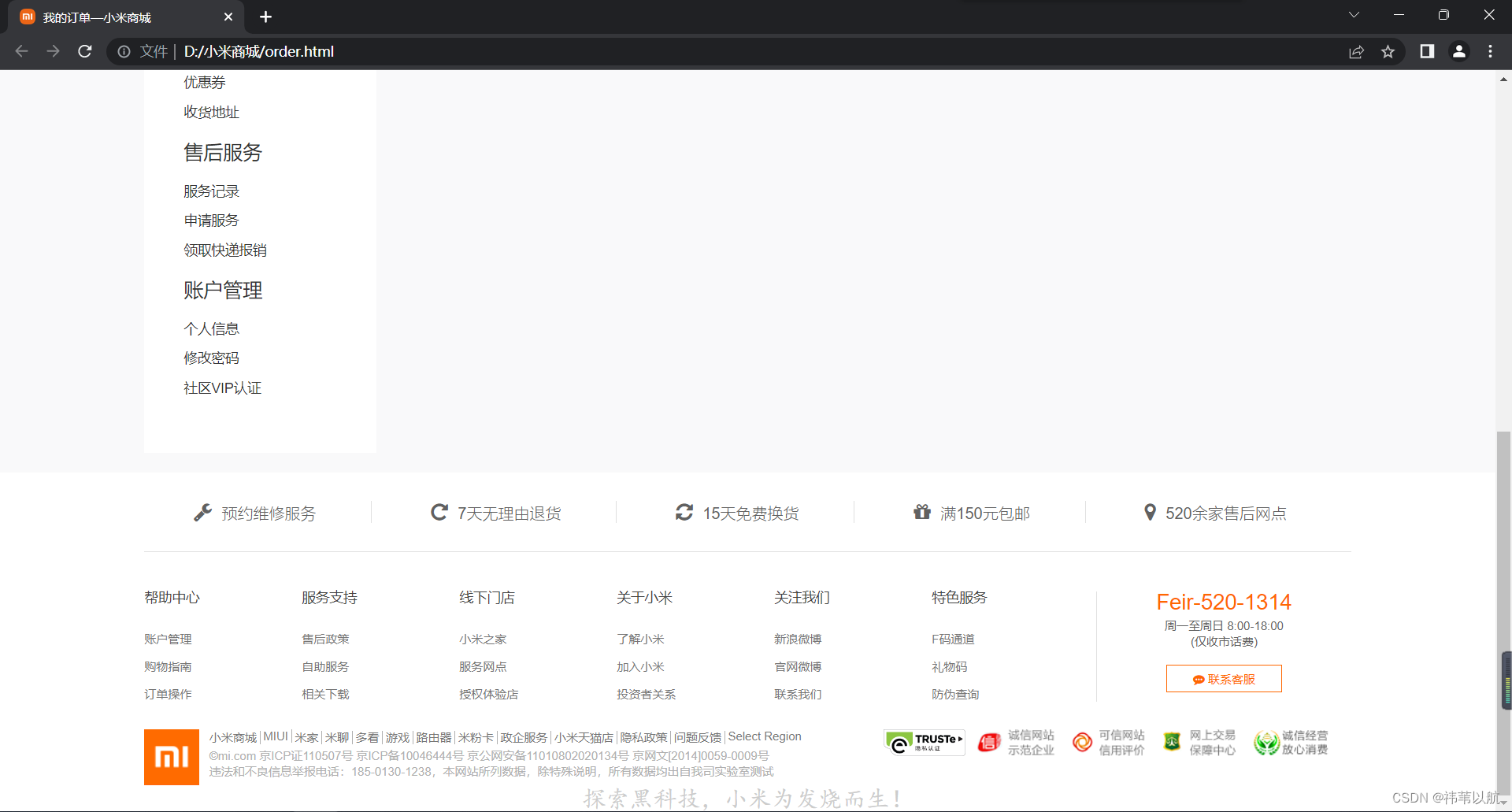This screenshot has width=1512, height=812.
Task: Click the browser back arrow
Action: coord(21,51)
